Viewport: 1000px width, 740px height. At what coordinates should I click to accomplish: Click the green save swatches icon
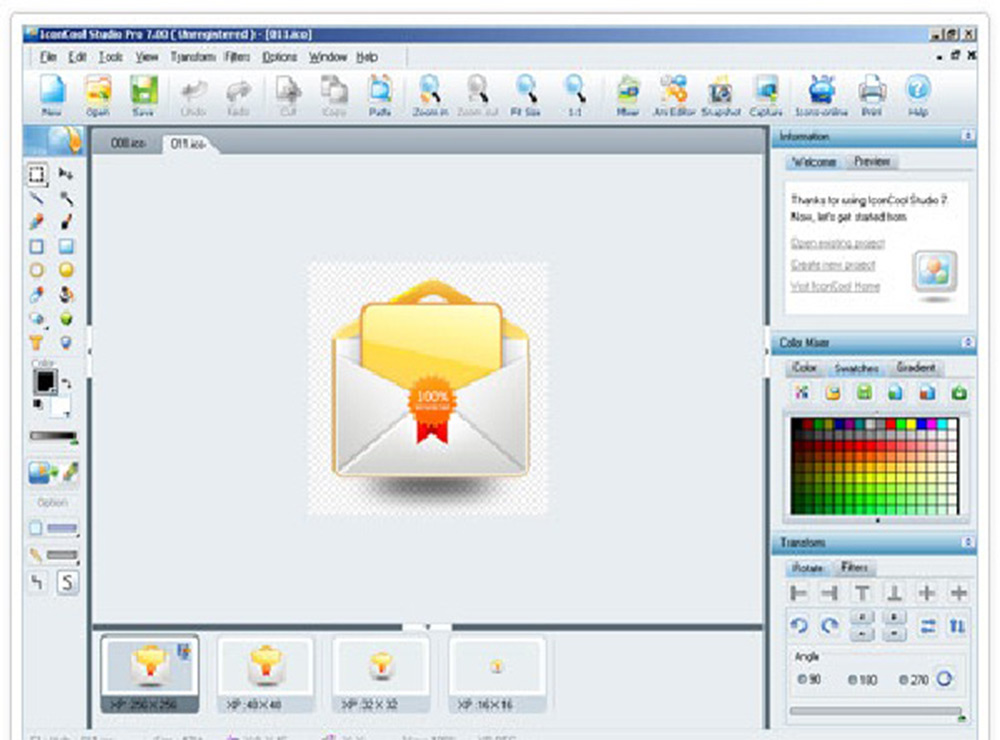click(864, 392)
